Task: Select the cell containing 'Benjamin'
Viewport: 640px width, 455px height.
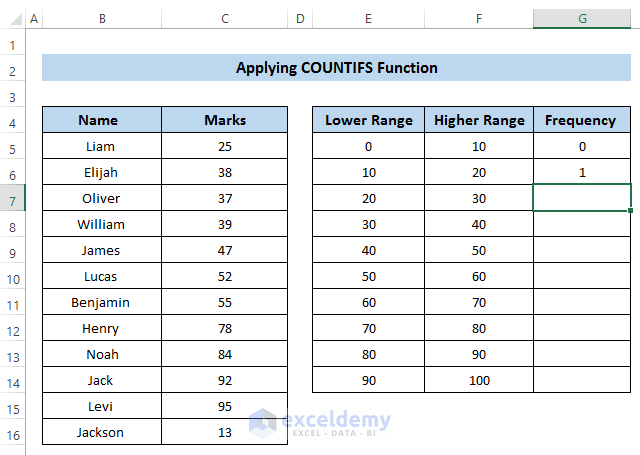Action: (102, 302)
